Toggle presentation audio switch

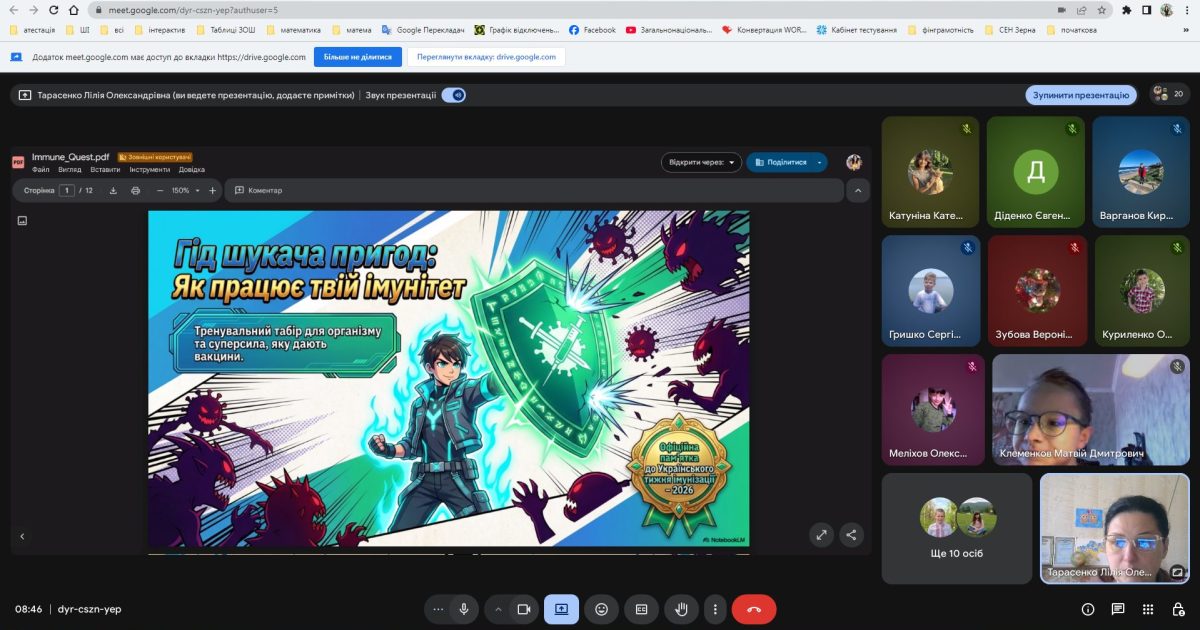coord(454,95)
